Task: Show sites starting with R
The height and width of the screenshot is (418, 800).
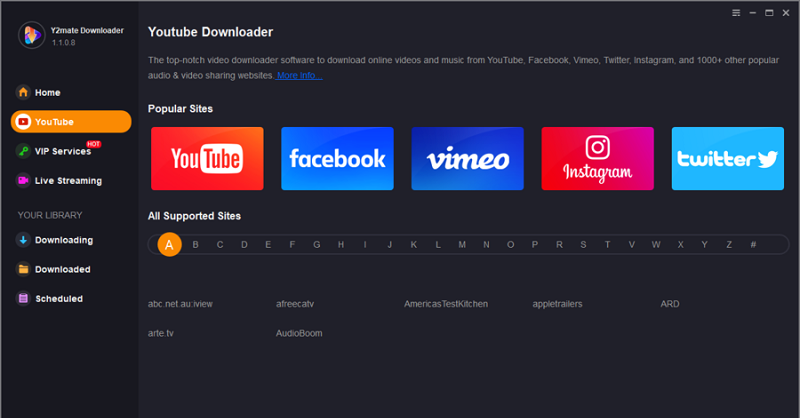Action: (559, 244)
